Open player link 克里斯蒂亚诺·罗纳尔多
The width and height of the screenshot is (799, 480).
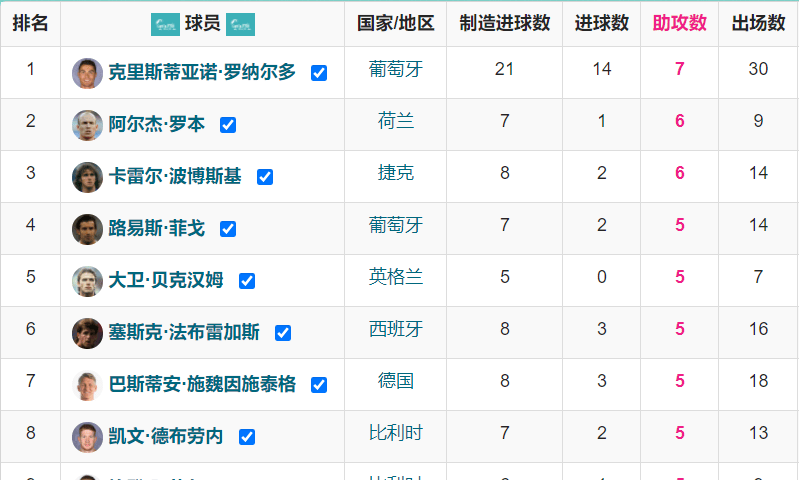coord(202,72)
